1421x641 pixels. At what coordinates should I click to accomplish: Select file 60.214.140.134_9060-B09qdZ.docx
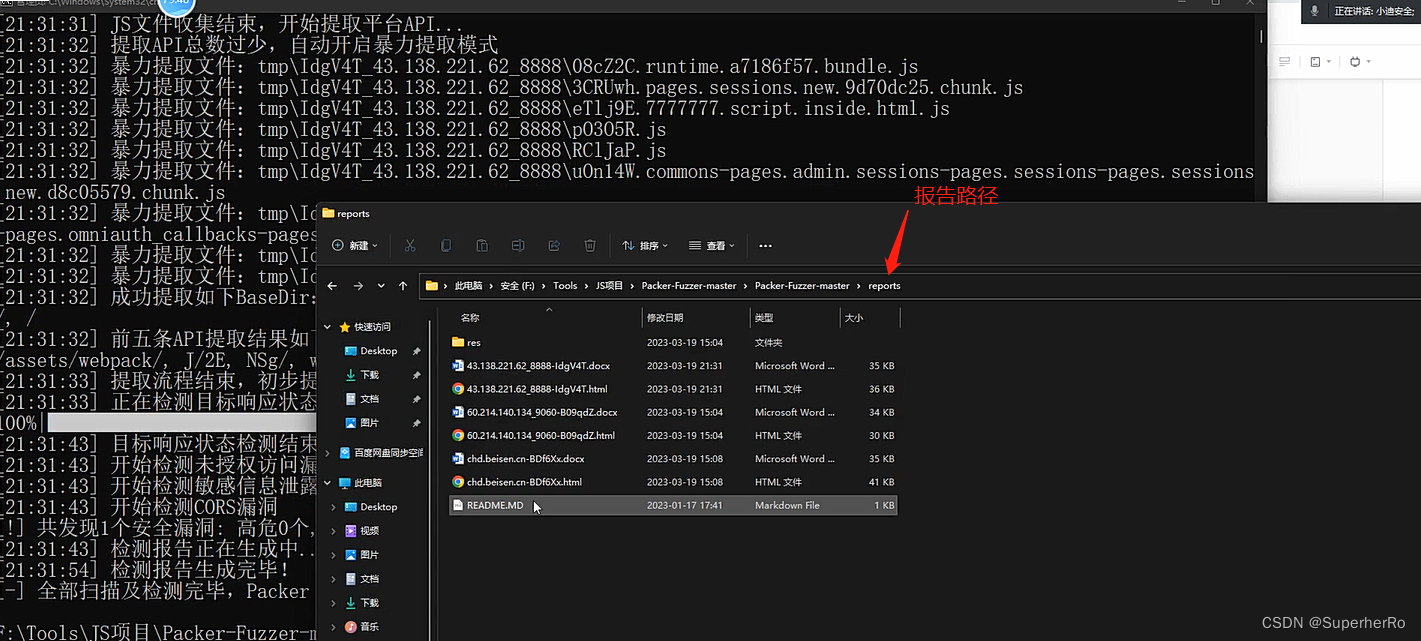[542, 412]
